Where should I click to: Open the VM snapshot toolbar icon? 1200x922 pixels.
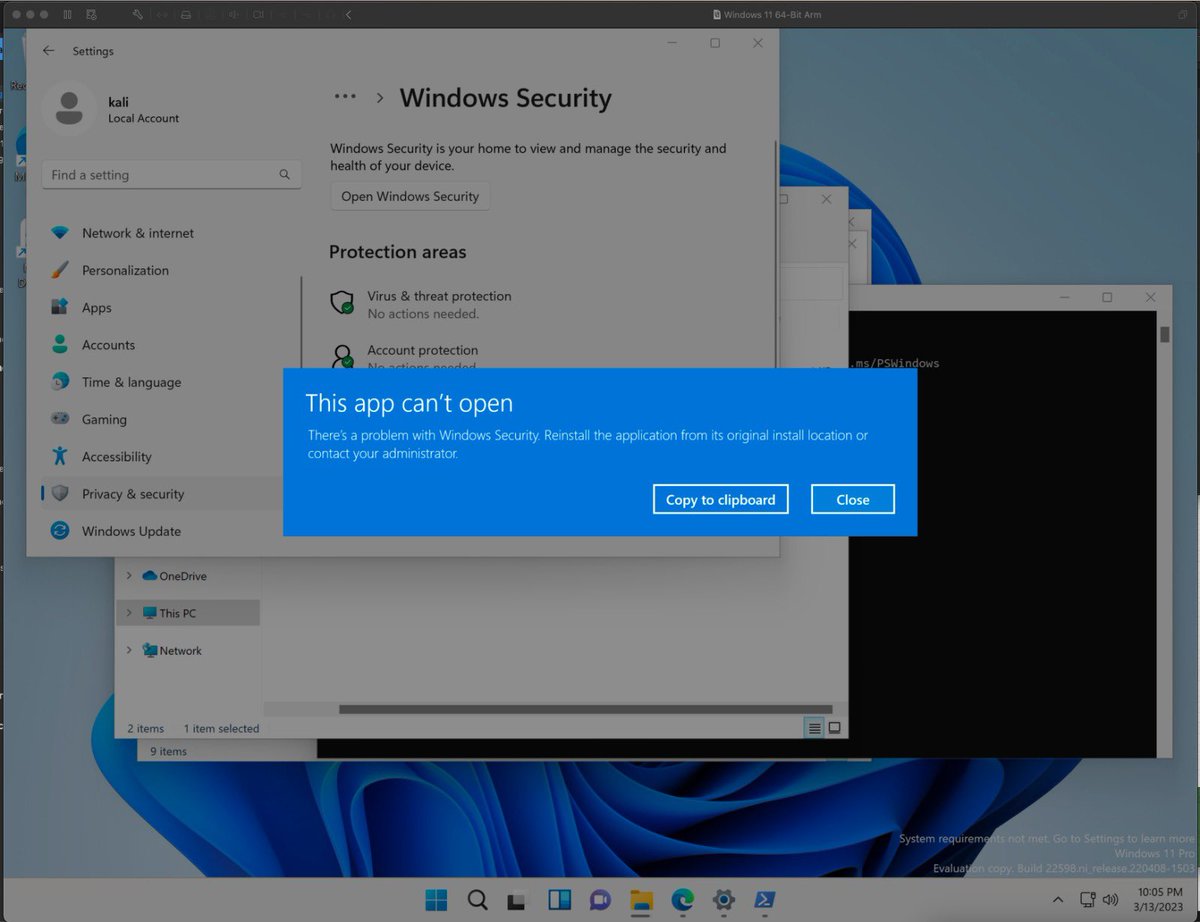pos(92,15)
